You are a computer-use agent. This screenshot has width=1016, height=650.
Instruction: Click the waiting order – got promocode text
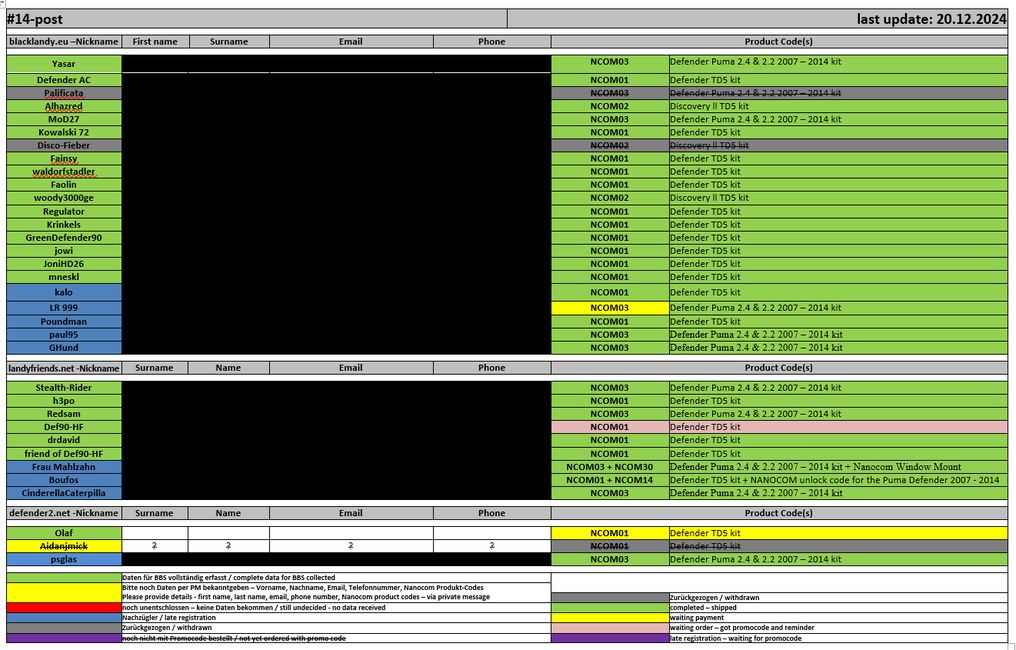pos(742,628)
